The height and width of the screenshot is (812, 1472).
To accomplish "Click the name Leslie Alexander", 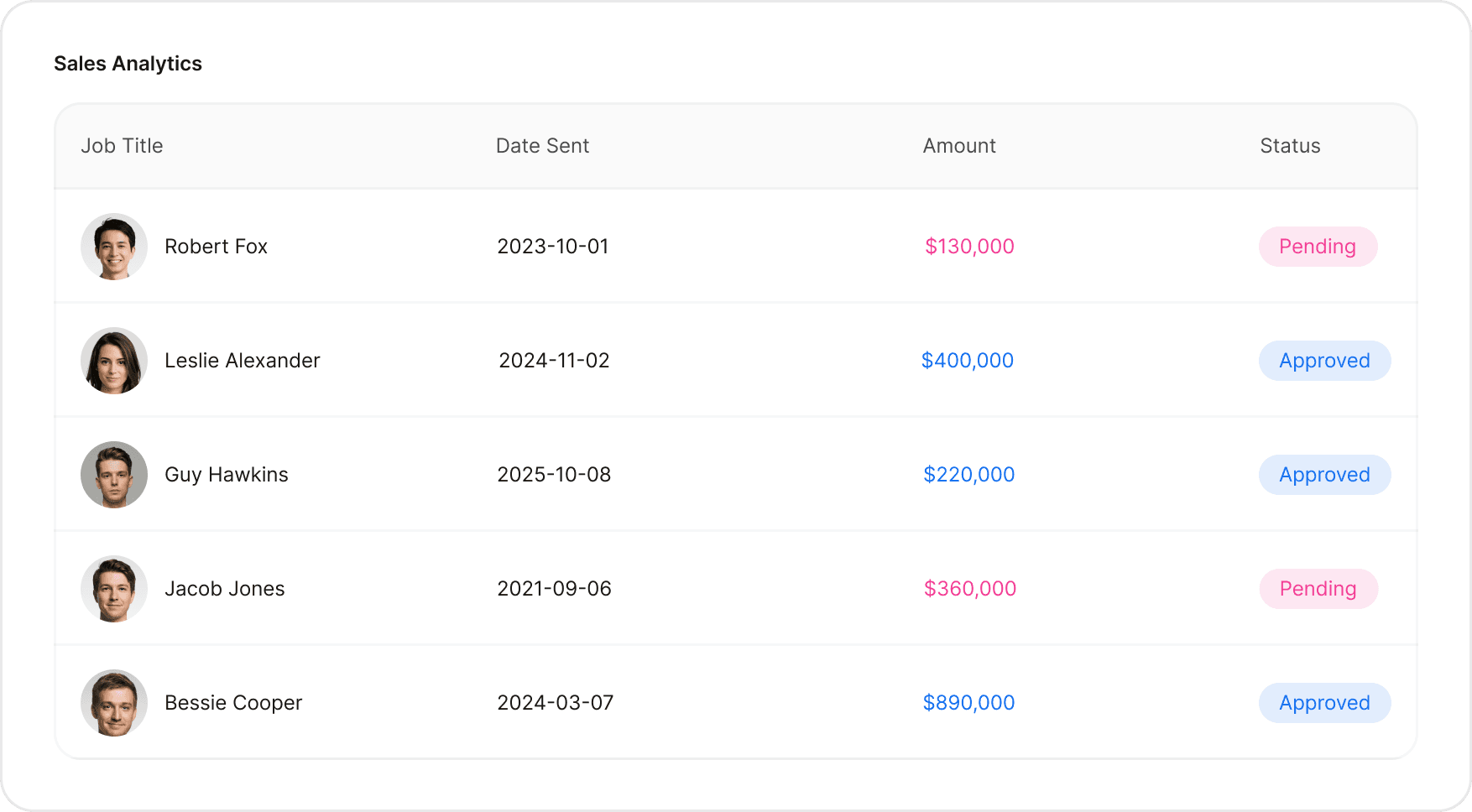I will tap(243, 361).
